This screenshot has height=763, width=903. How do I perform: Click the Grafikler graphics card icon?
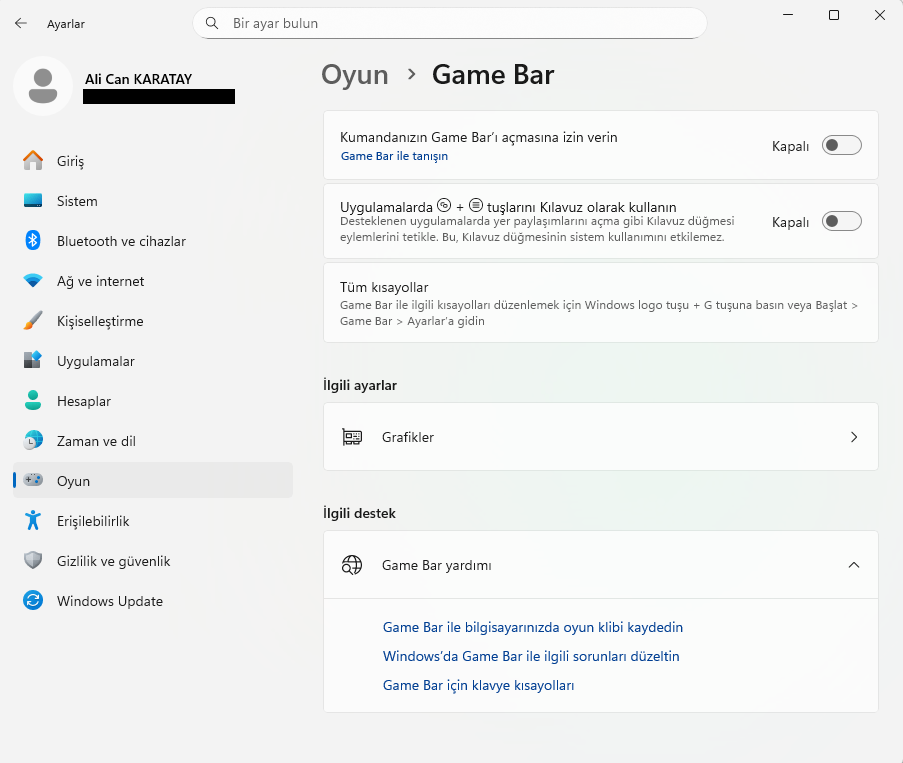tap(352, 437)
